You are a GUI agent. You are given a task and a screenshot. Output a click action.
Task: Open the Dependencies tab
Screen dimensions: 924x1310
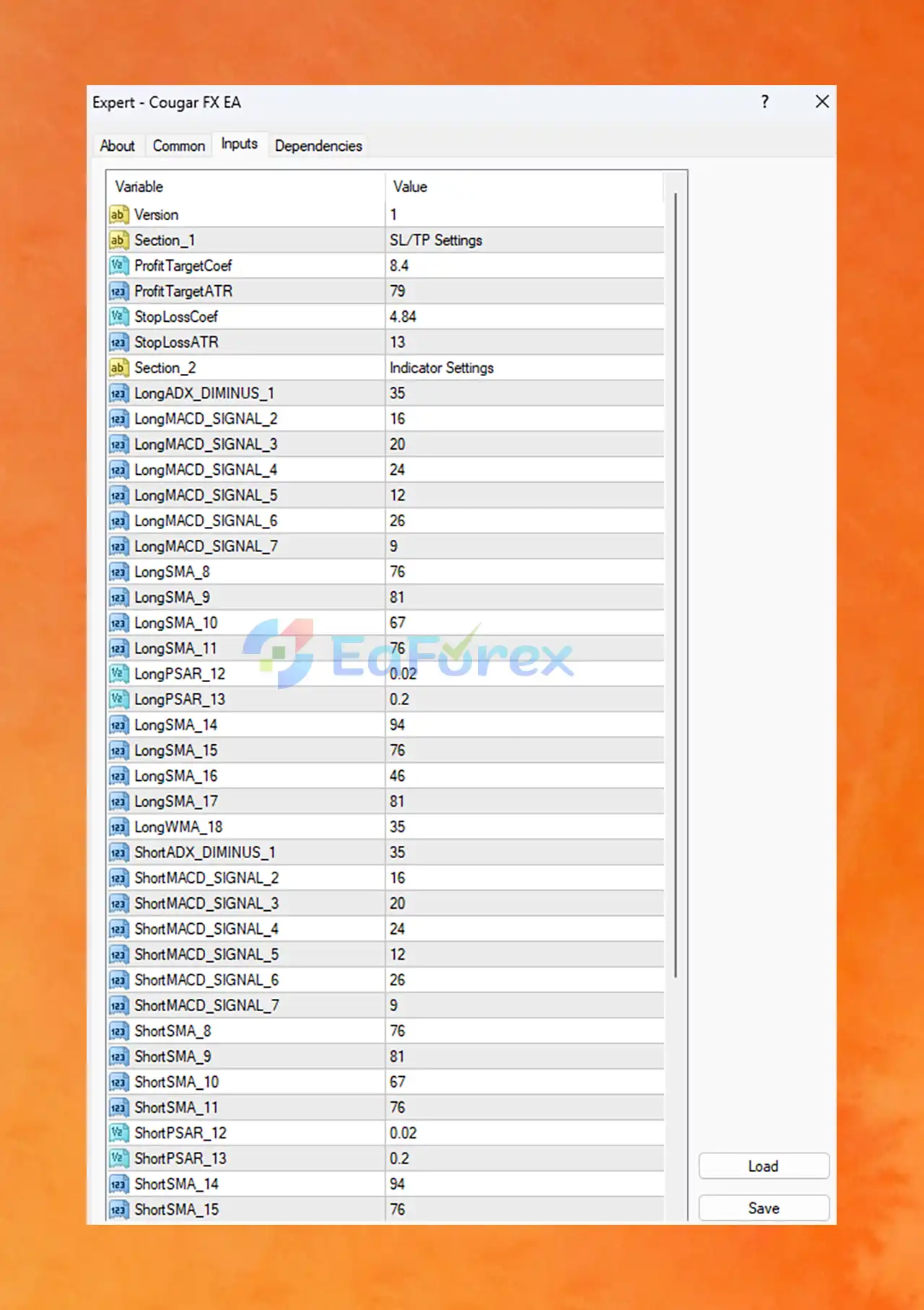pos(318,146)
